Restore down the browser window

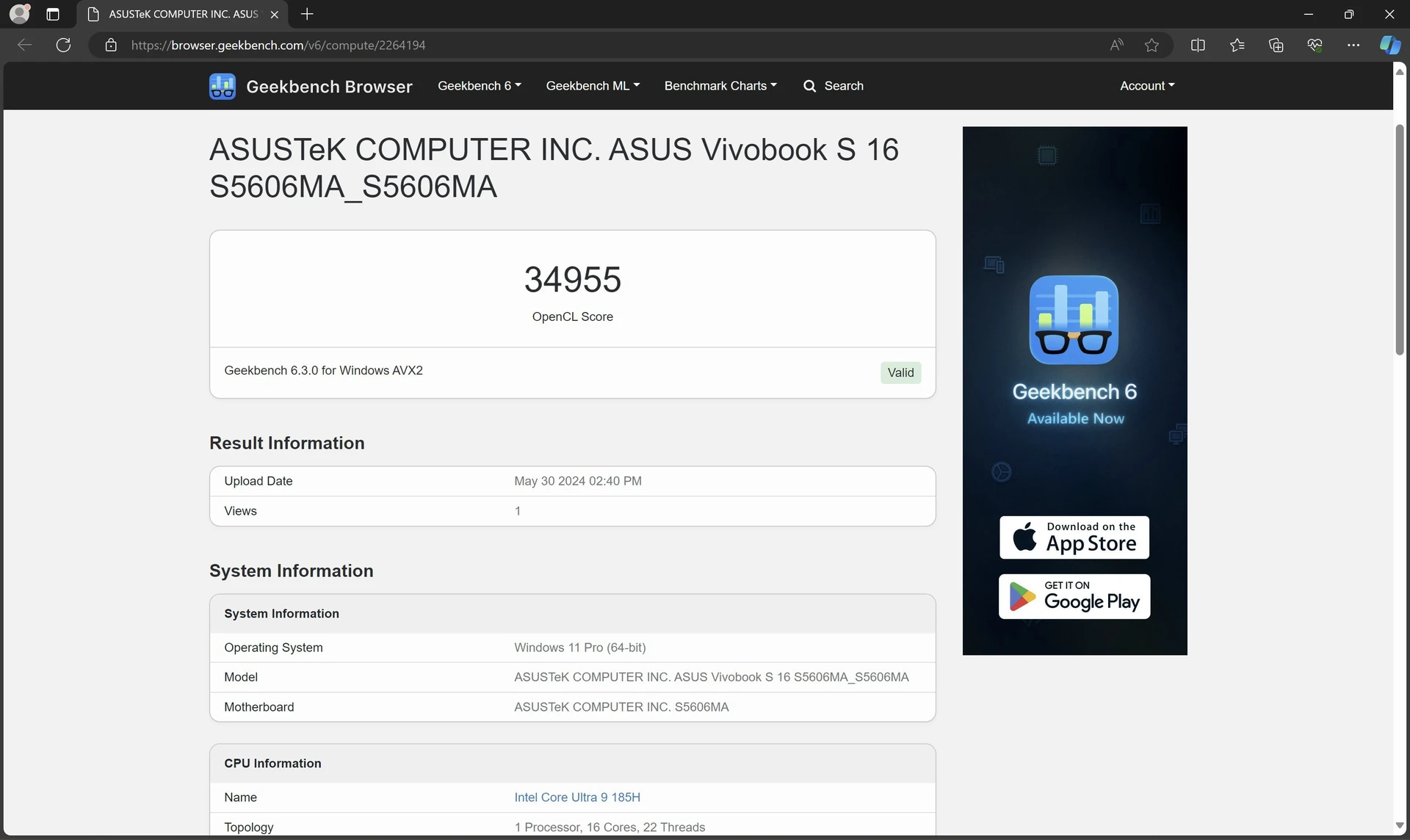[x=1348, y=14]
